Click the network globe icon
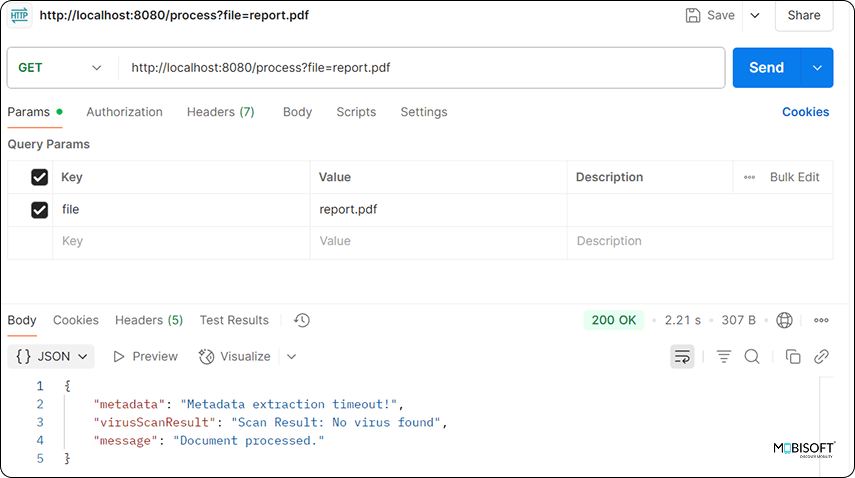855x478 pixels. point(784,320)
